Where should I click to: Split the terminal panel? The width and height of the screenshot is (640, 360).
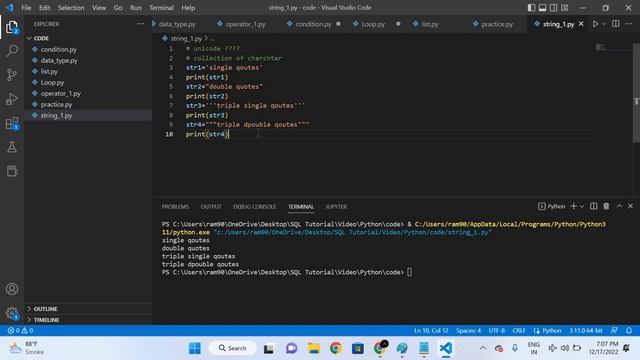pos(593,207)
